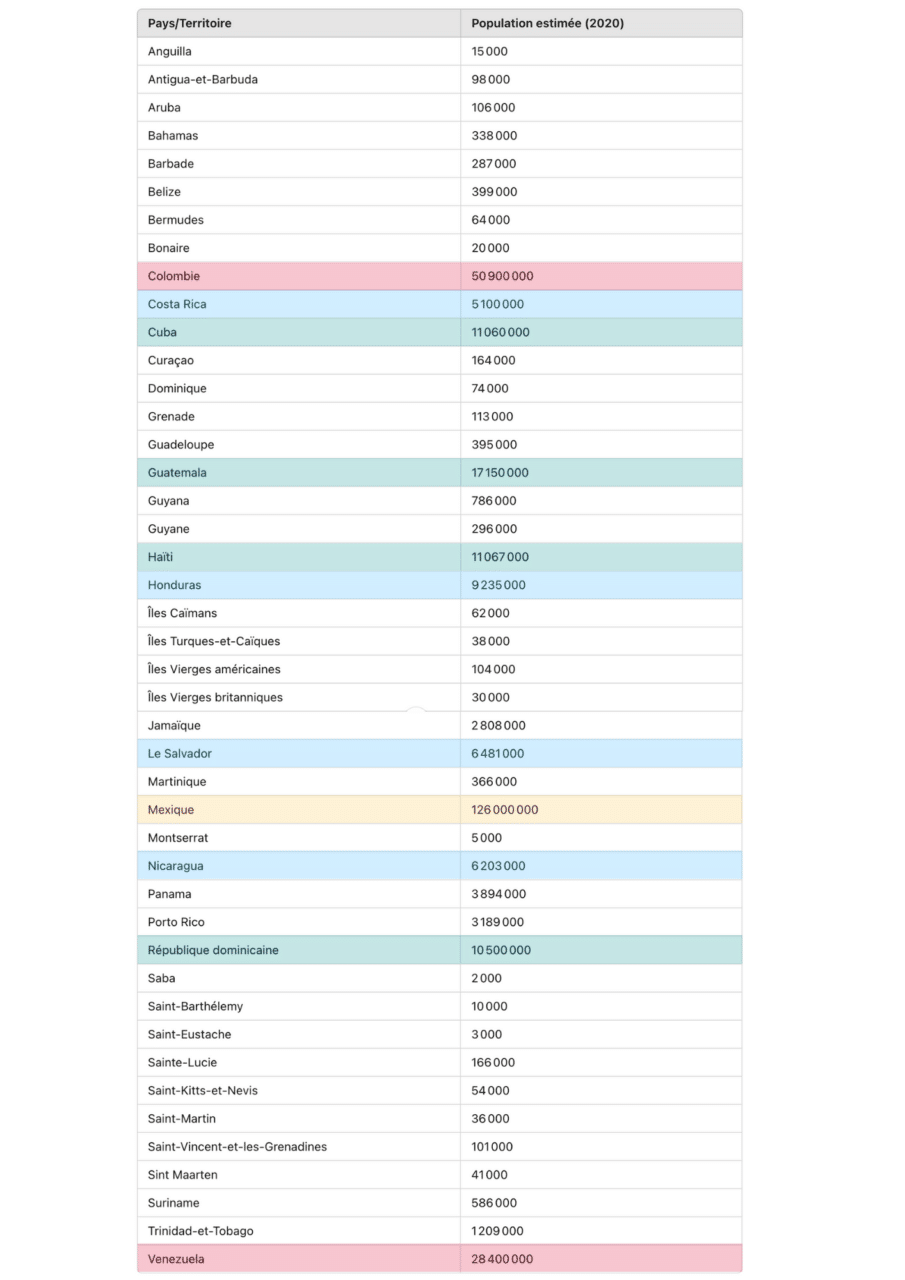Click the Pays/Territoire column header
Screen dimensions: 905x1280
190,23
